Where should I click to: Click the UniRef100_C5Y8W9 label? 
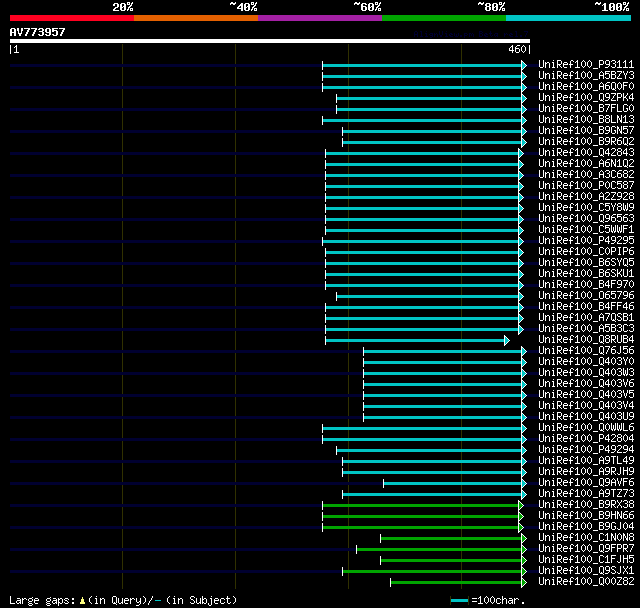(x=586, y=208)
